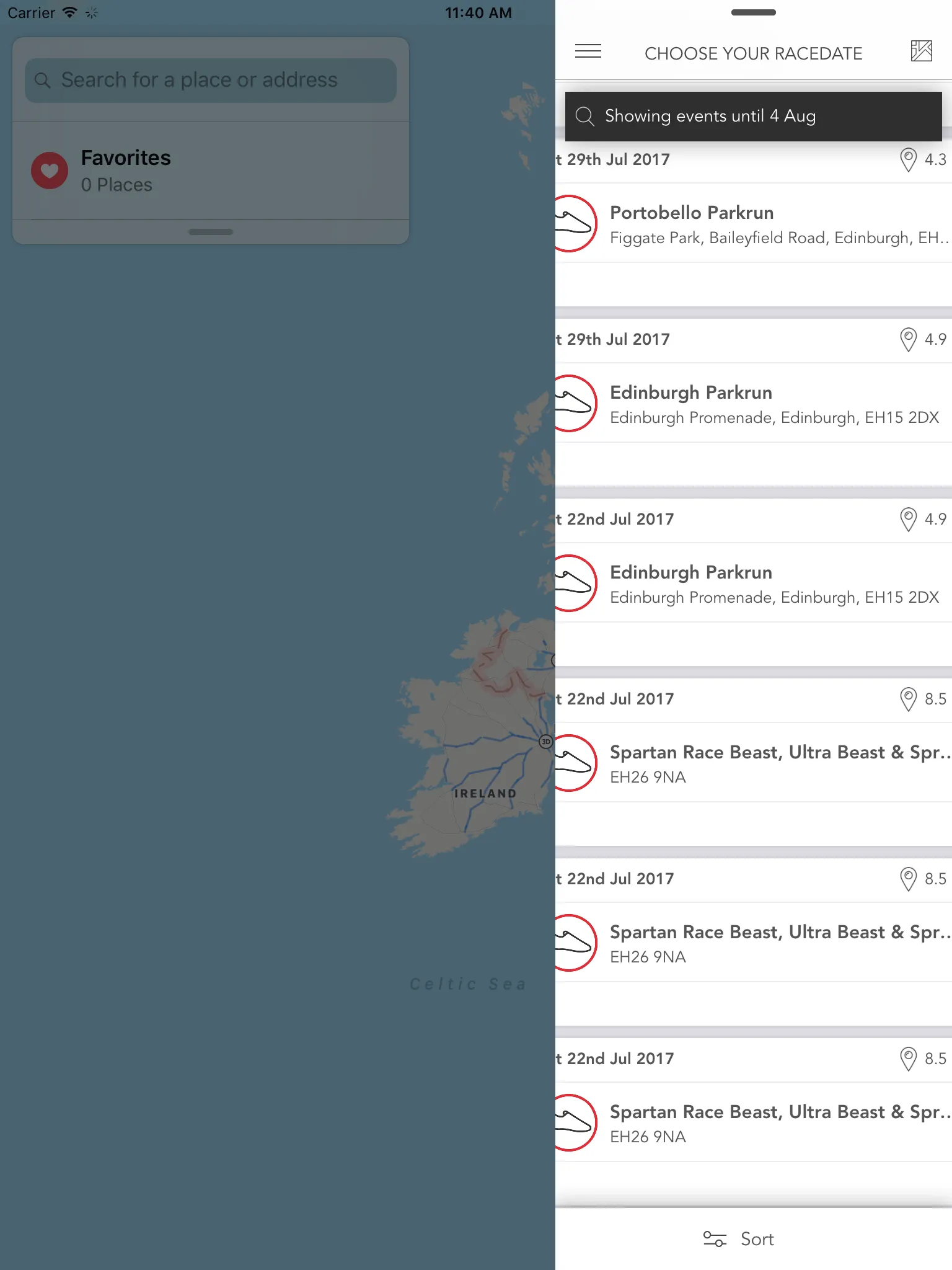The height and width of the screenshot is (1270, 952).
Task: Open the Favorites 0 Places row
Action: [211, 171]
